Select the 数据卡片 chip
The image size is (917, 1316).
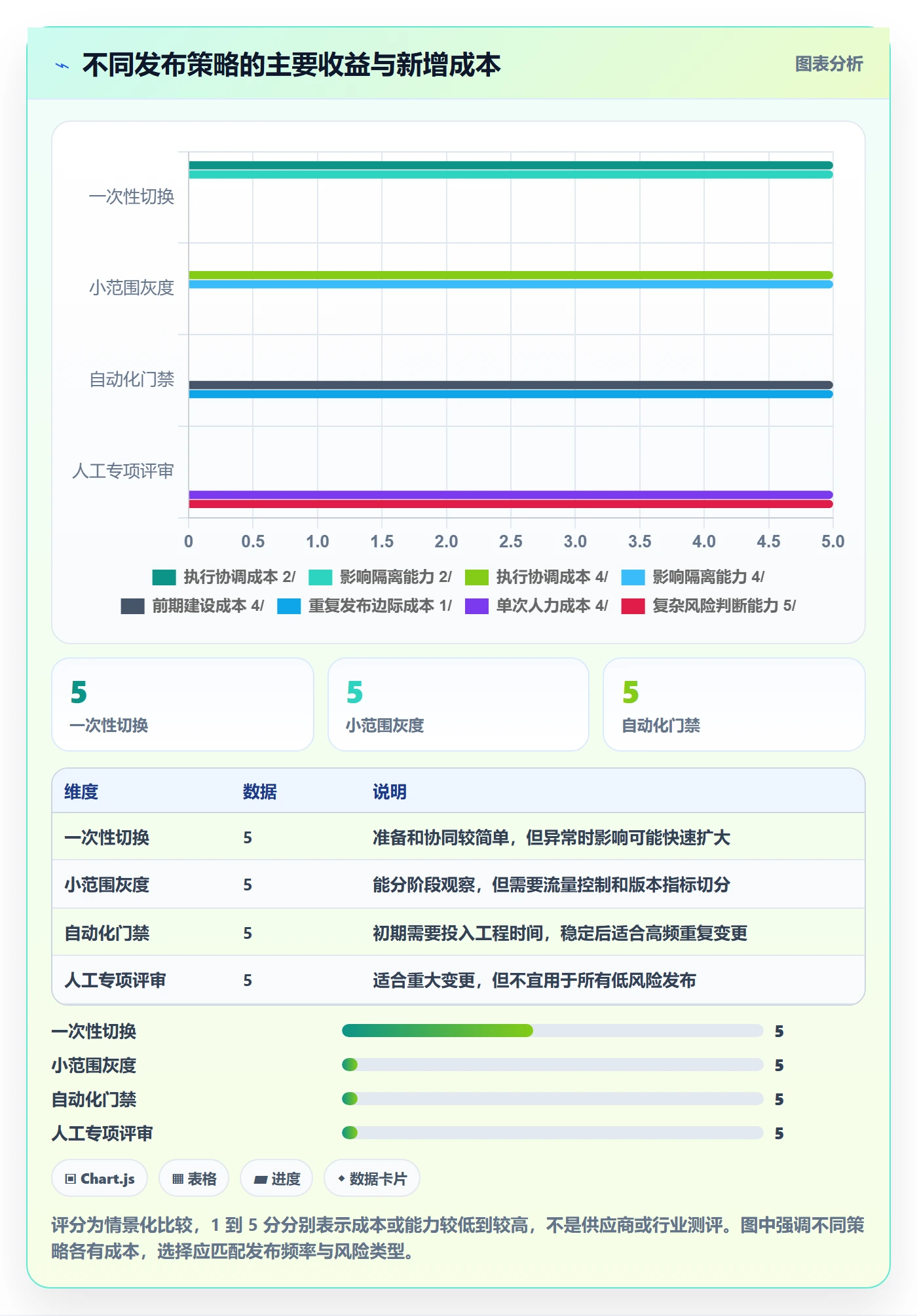[x=372, y=1179]
